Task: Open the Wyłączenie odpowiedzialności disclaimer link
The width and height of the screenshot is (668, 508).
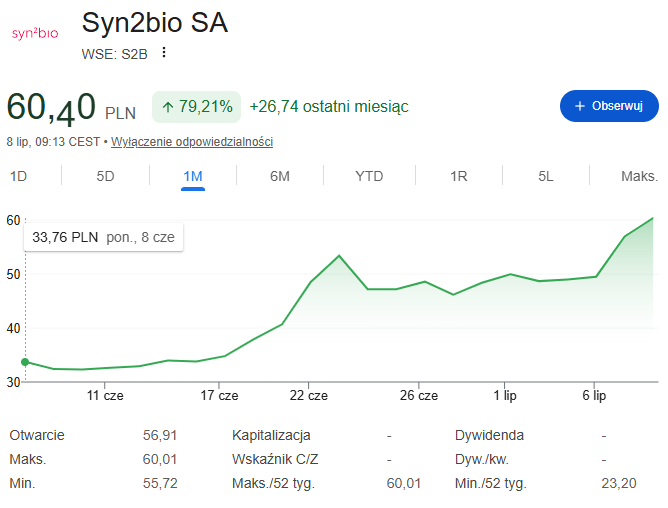Action: point(192,141)
